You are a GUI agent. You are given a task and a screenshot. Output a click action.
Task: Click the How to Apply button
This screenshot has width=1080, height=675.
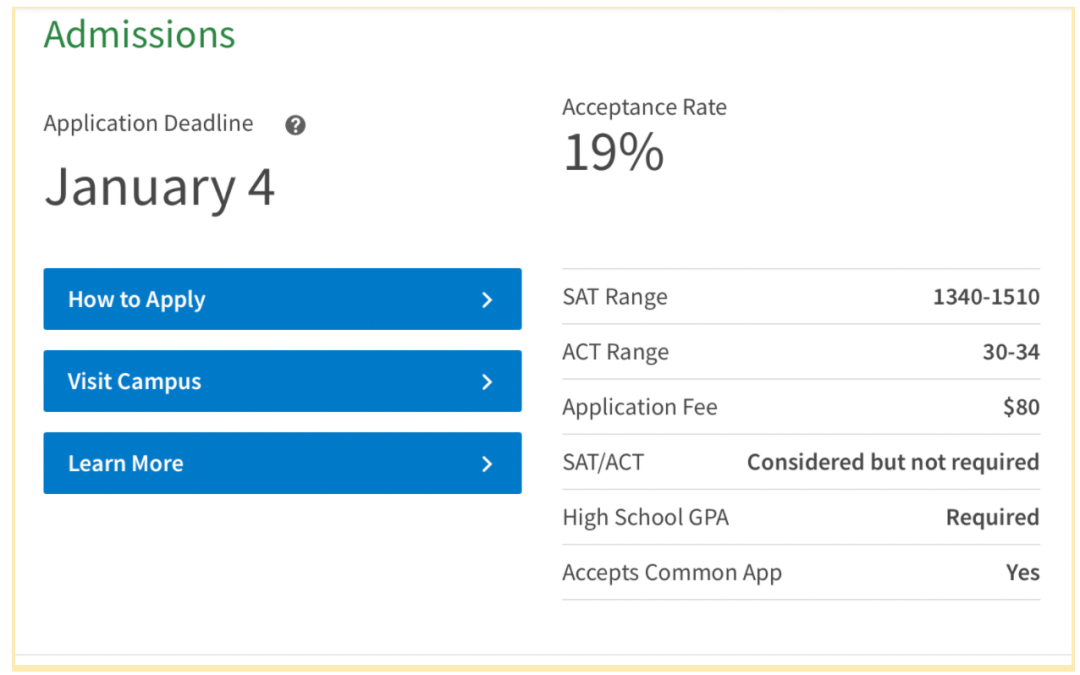tap(282, 299)
